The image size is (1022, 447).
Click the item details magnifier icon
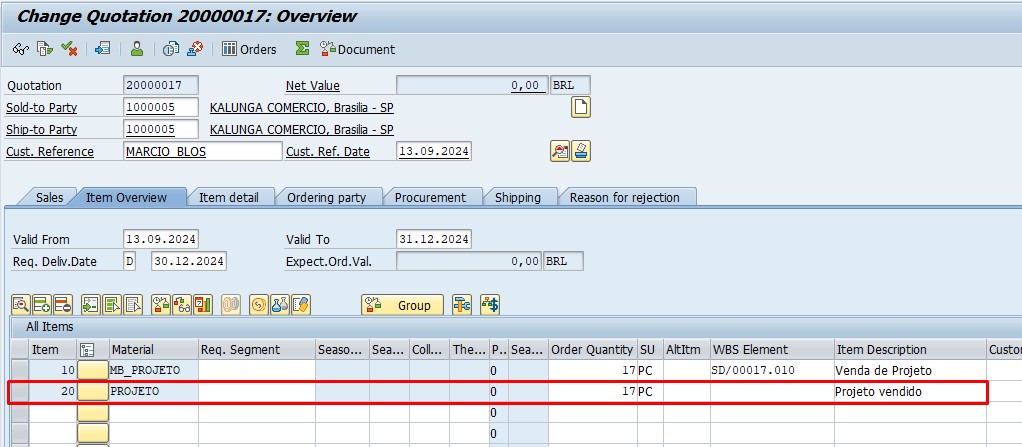tap(21, 304)
